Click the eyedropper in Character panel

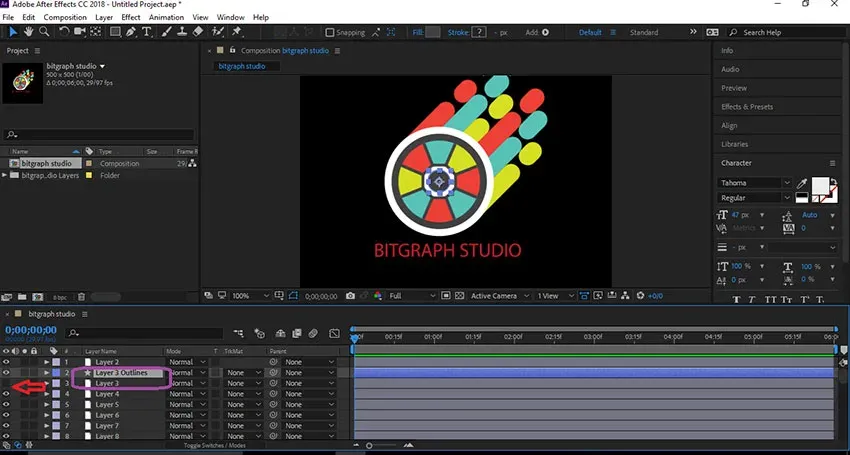pos(802,183)
